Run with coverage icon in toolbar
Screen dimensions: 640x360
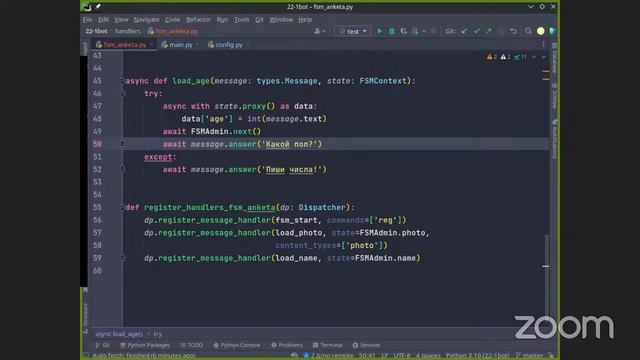coord(403,31)
